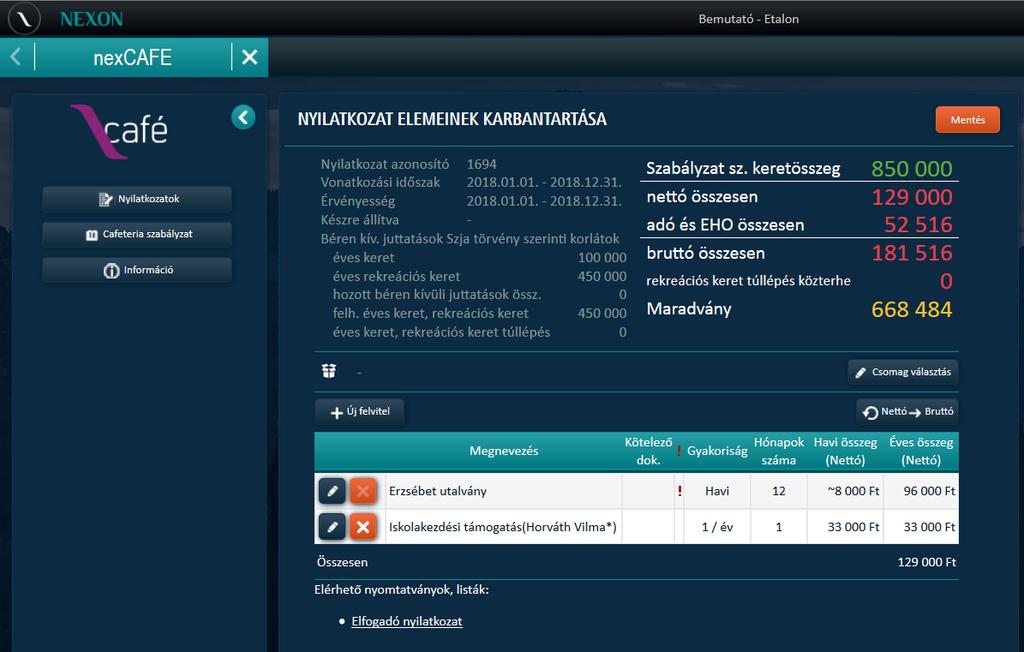
Task: Click the '96 000 Ft' yearly amount
Action: click(x=929, y=491)
